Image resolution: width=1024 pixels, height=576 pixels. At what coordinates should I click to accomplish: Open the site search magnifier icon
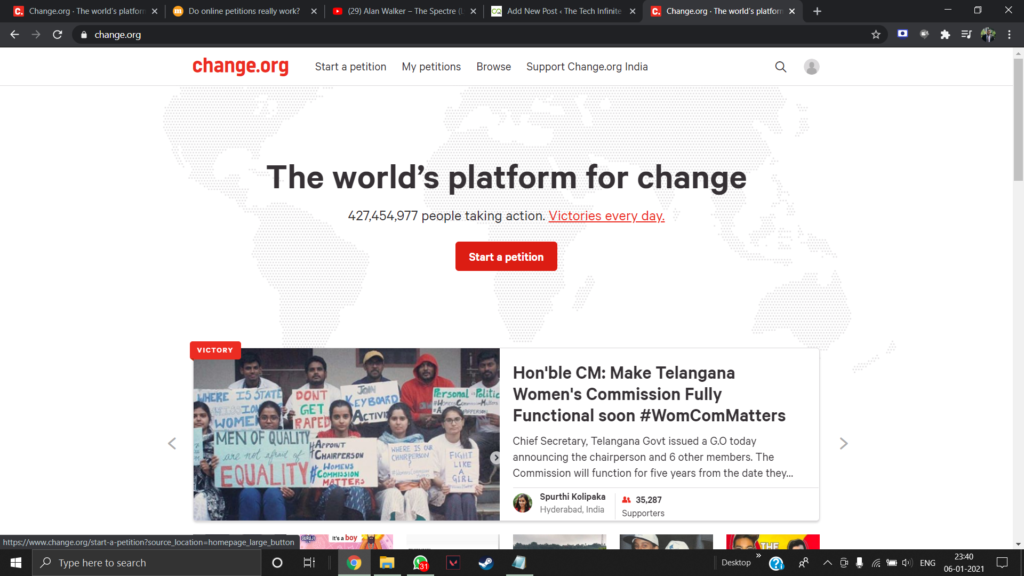pos(780,67)
